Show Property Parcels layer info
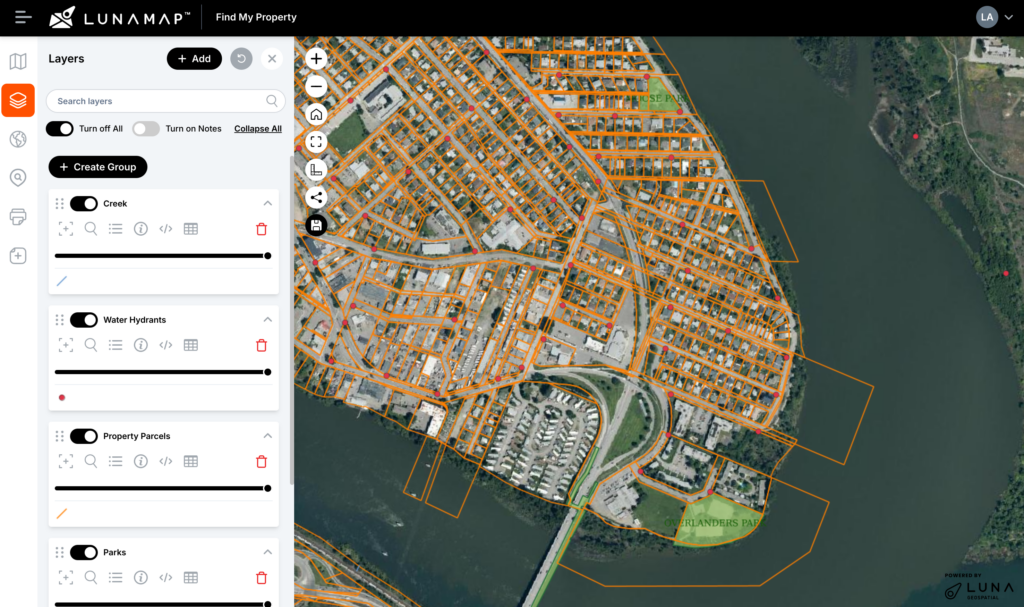1024x607 pixels. point(140,461)
